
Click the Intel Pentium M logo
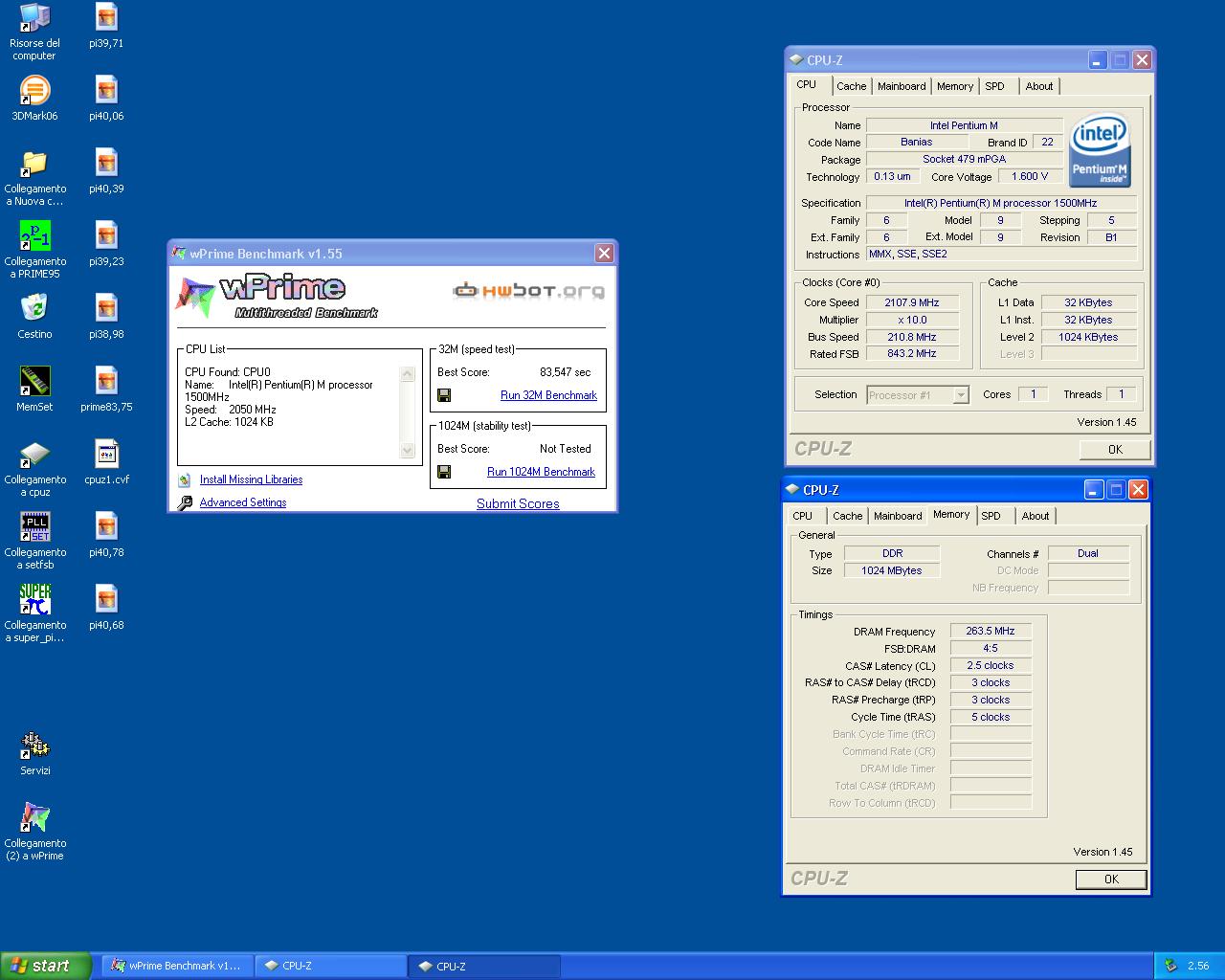(x=1100, y=150)
